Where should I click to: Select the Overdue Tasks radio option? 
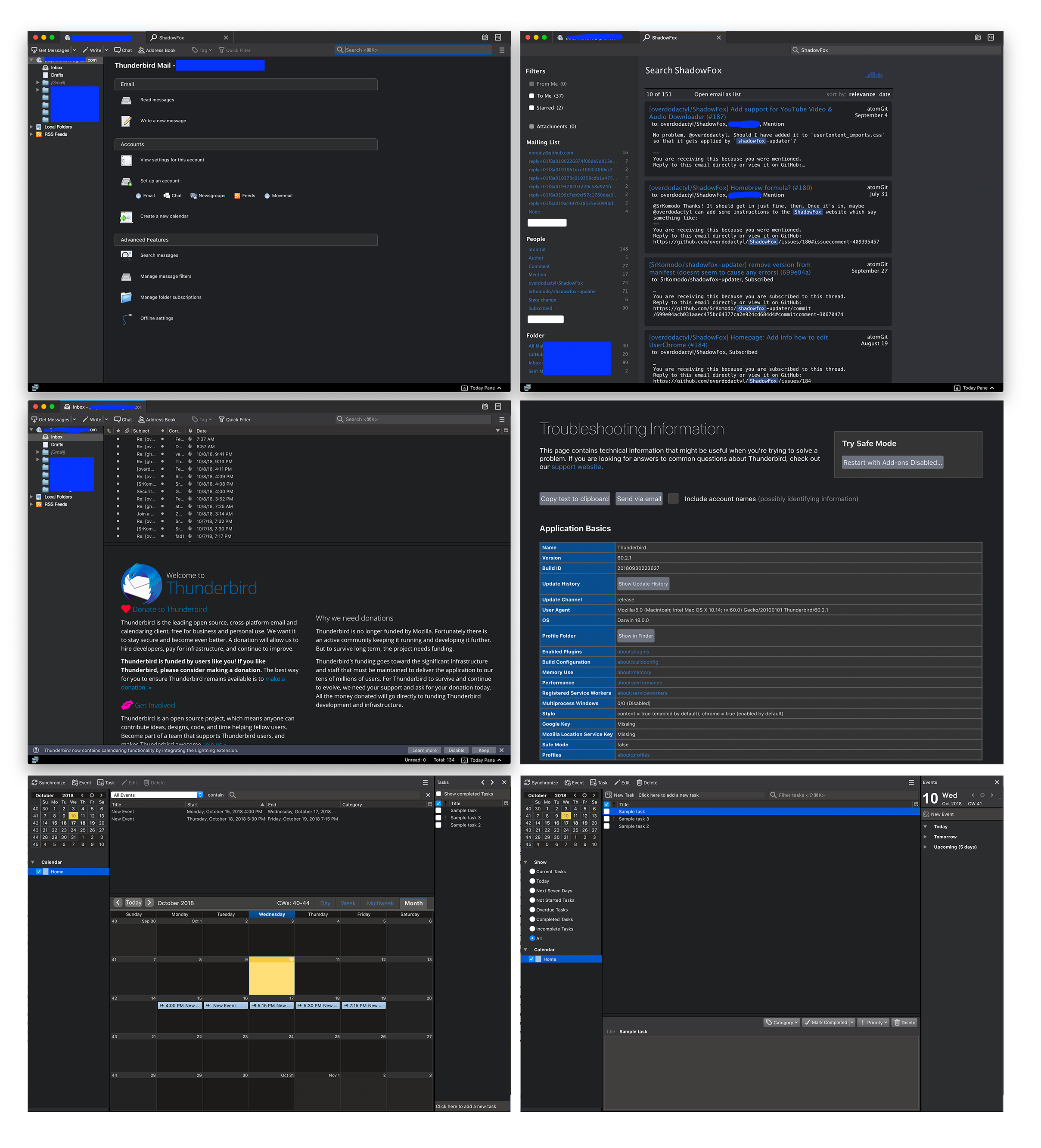coord(532,909)
